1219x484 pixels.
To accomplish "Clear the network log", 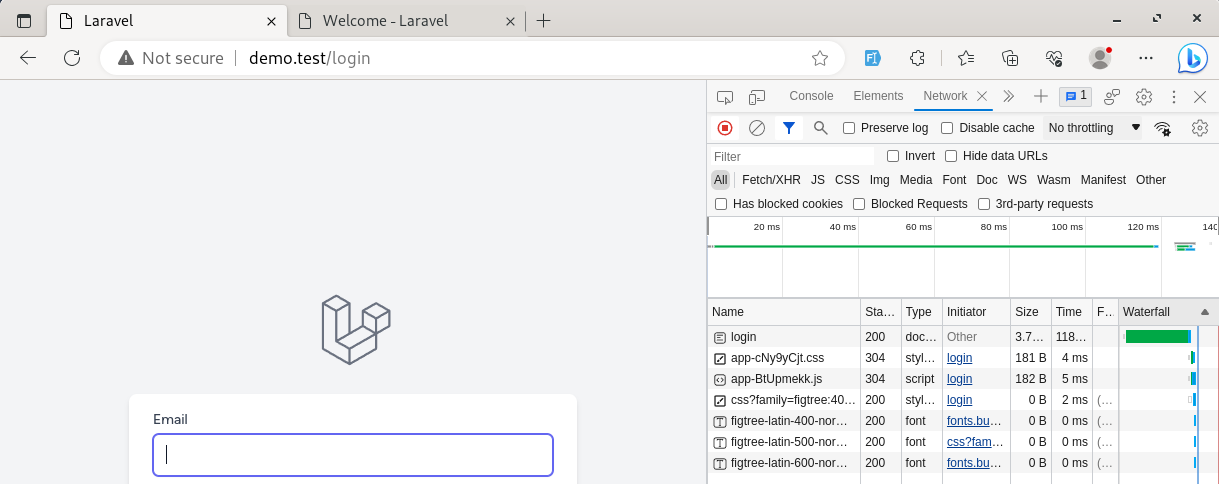I will [x=757, y=128].
